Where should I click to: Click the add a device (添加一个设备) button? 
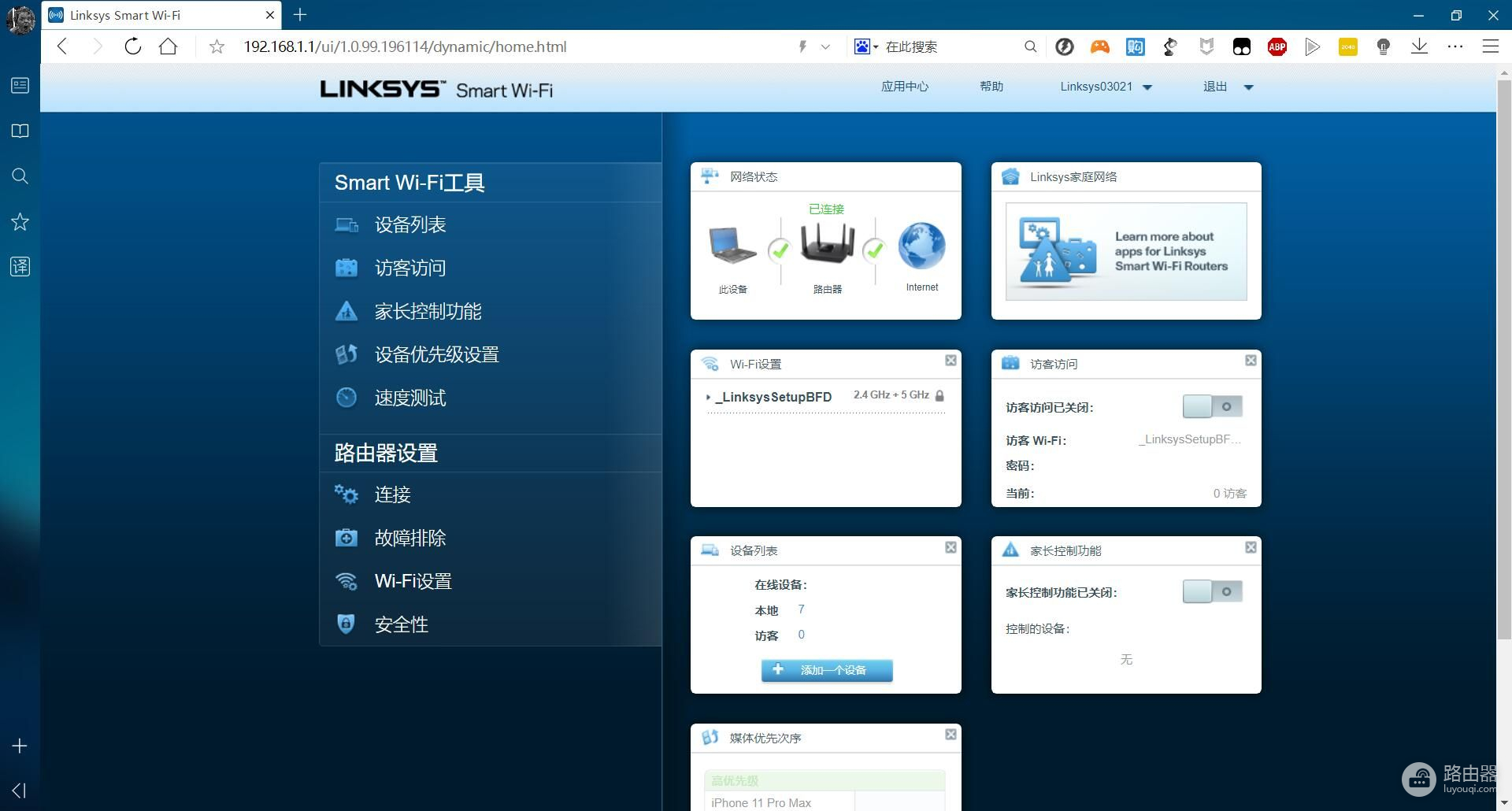click(x=827, y=670)
